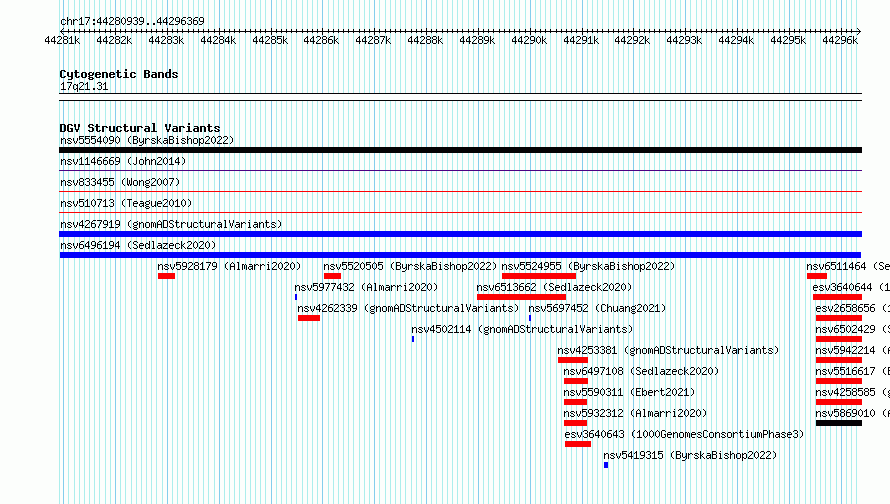890x504 pixels.
Task: Select the red bar under nsv5928179
Action: point(166,276)
